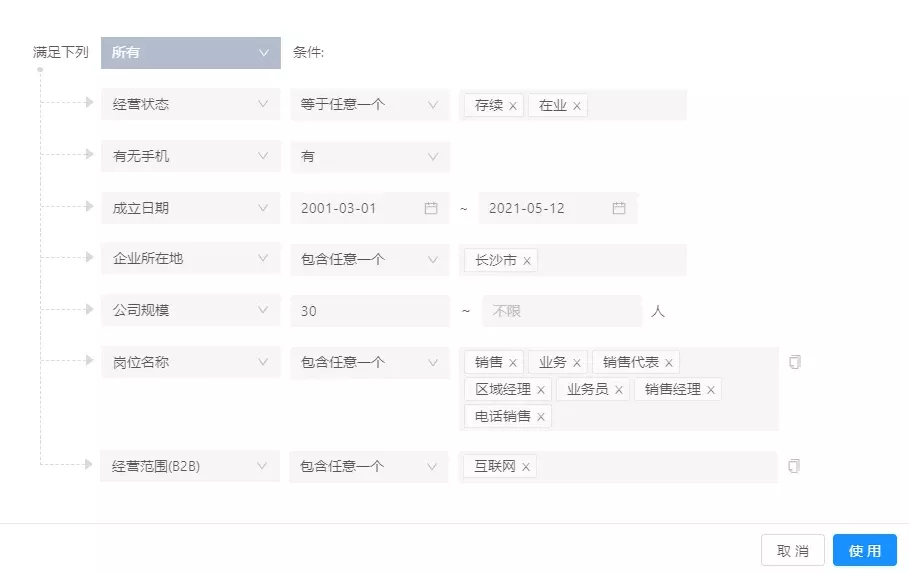
Task: Remove the 存续 tag
Action: pyautogui.click(x=512, y=106)
